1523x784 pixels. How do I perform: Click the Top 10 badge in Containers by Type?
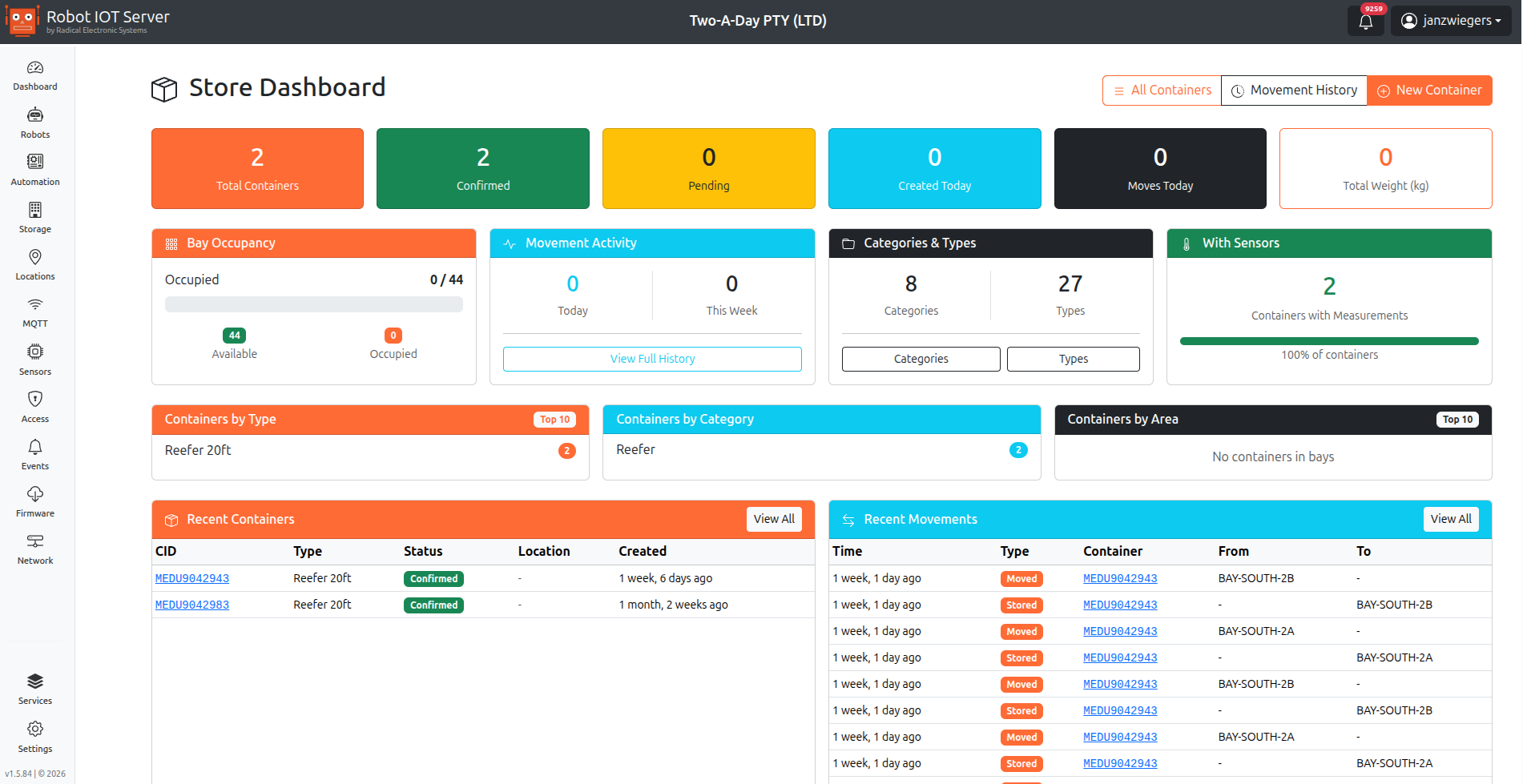click(554, 420)
